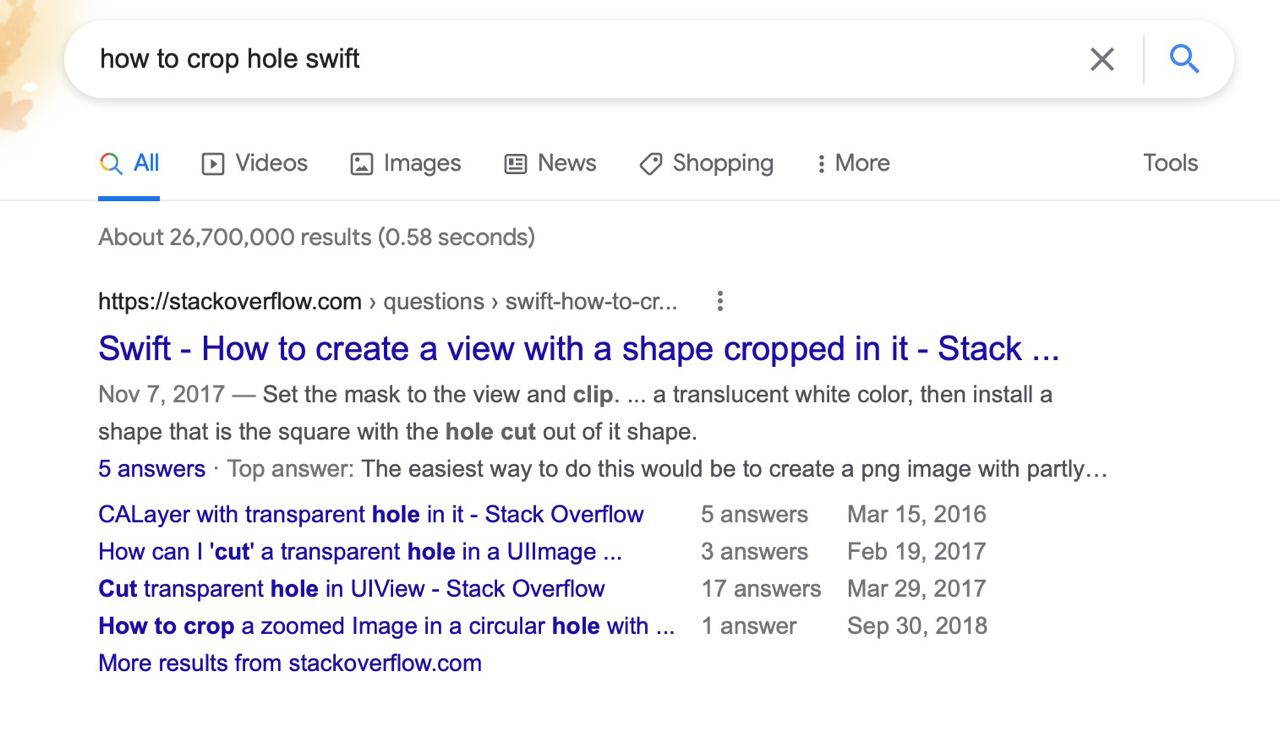Open three-dot menu beside stackoverflow result URL

coord(719,301)
